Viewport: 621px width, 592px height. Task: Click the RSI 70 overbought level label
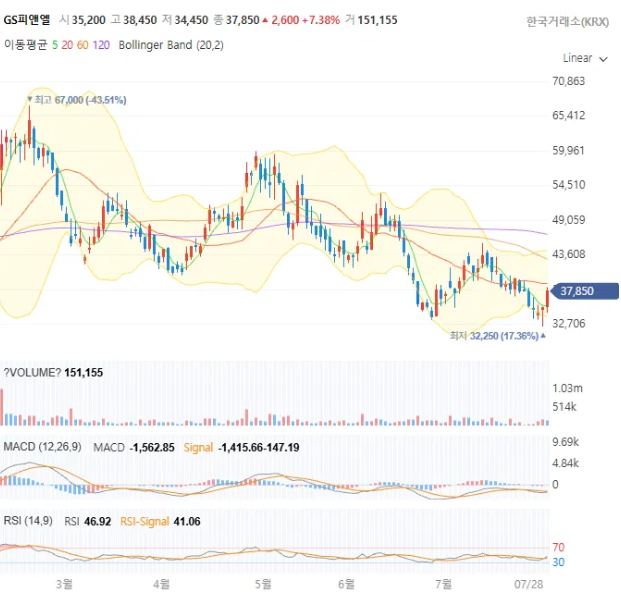click(558, 547)
